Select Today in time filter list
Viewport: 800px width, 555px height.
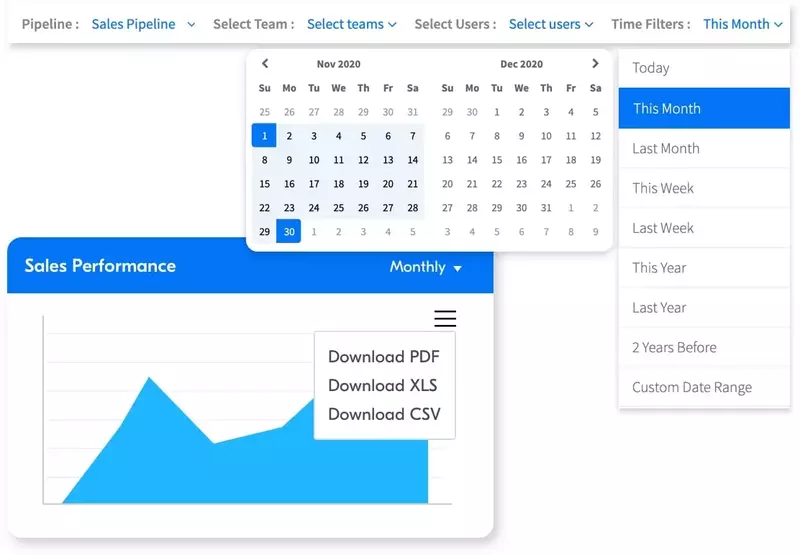click(x=704, y=68)
